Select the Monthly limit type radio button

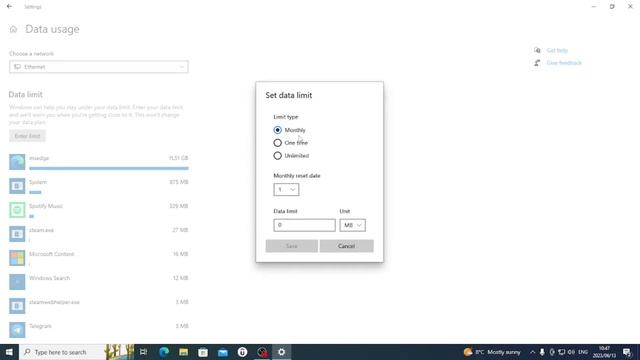[278, 130]
